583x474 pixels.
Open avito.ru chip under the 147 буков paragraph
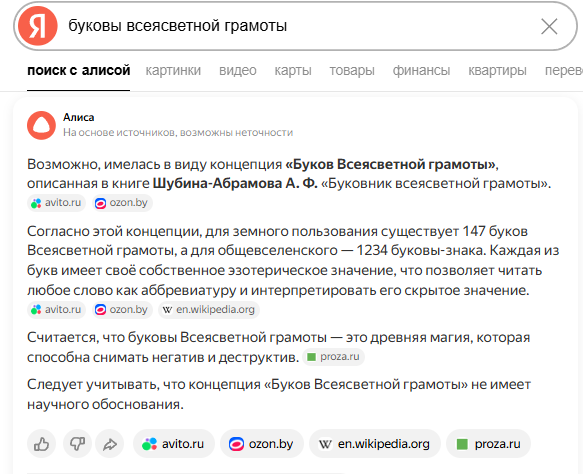coord(57,310)
